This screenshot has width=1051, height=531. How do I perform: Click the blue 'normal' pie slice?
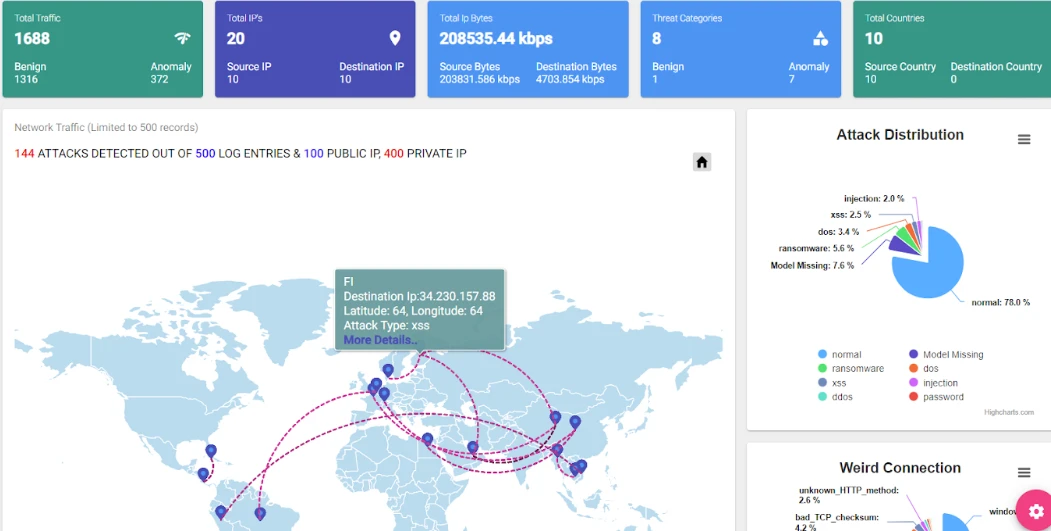(930, 267)
